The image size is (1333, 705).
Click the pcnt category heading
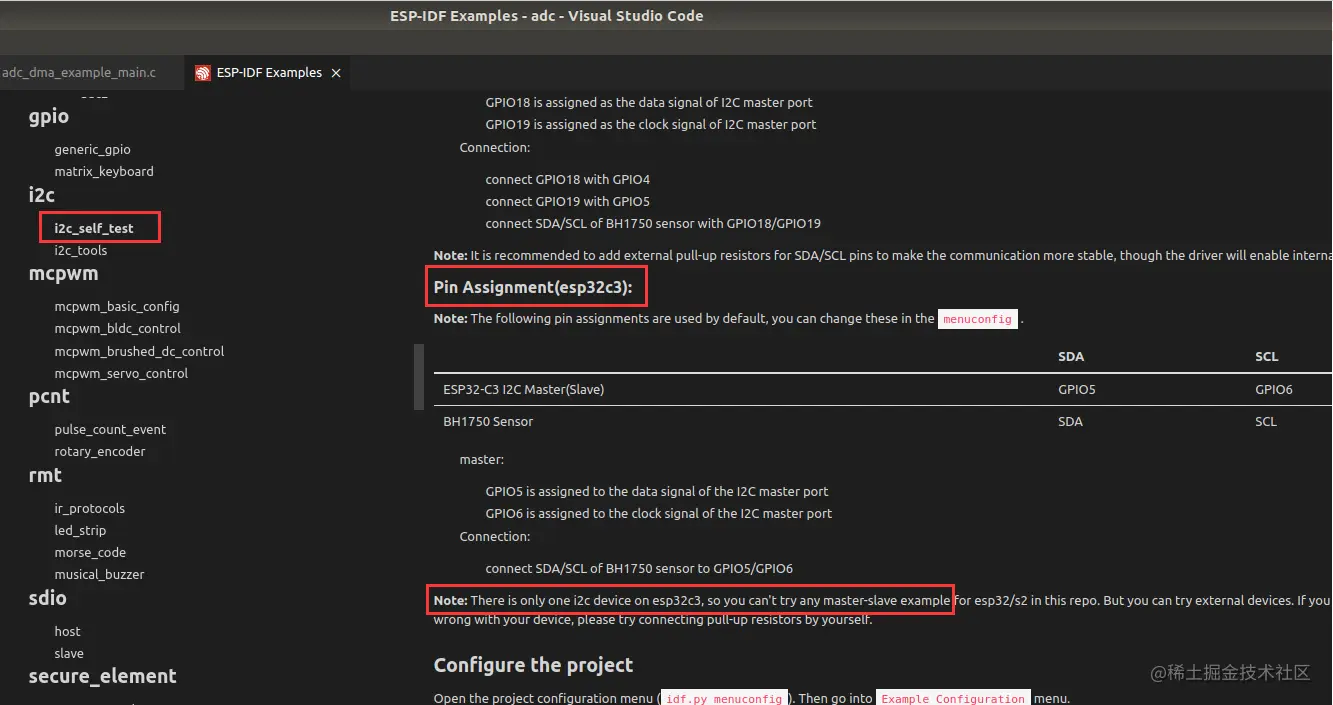49,396
